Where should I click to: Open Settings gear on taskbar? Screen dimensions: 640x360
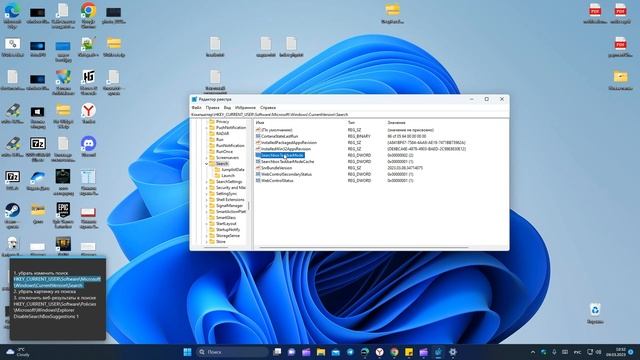pyautogui.click(x=453, y=352)
